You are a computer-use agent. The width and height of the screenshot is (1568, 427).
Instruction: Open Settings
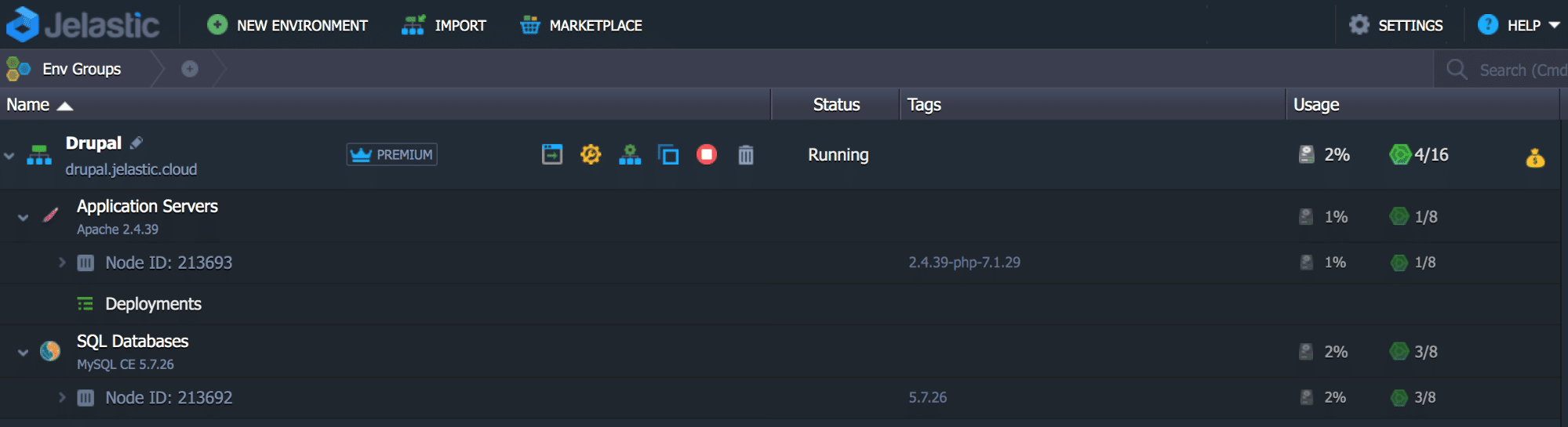coord(1395,25)
